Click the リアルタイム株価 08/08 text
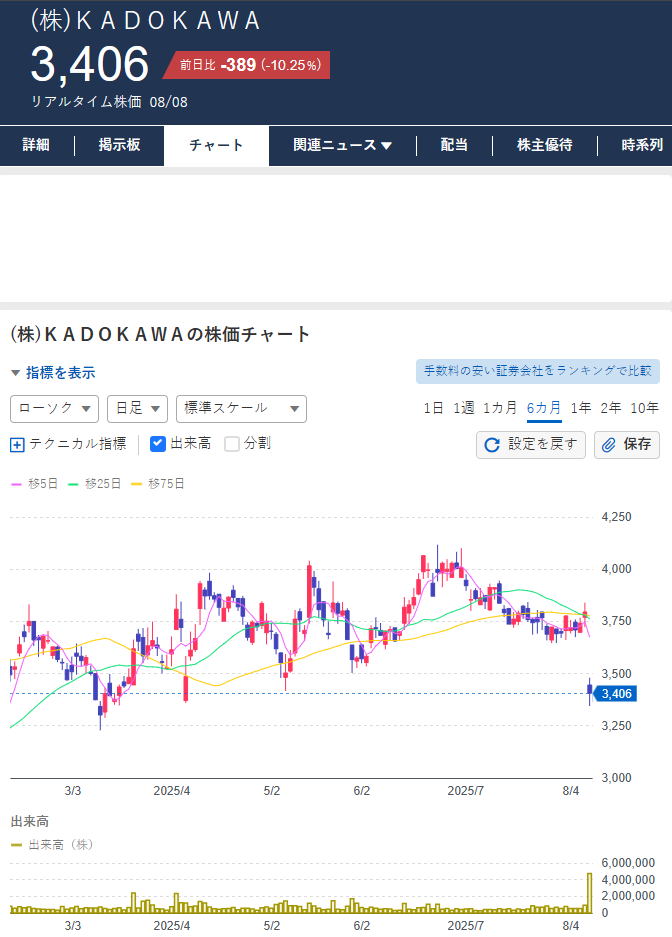Image resolution: width=672 pixels, height=937 pixels. coord(109,102)
